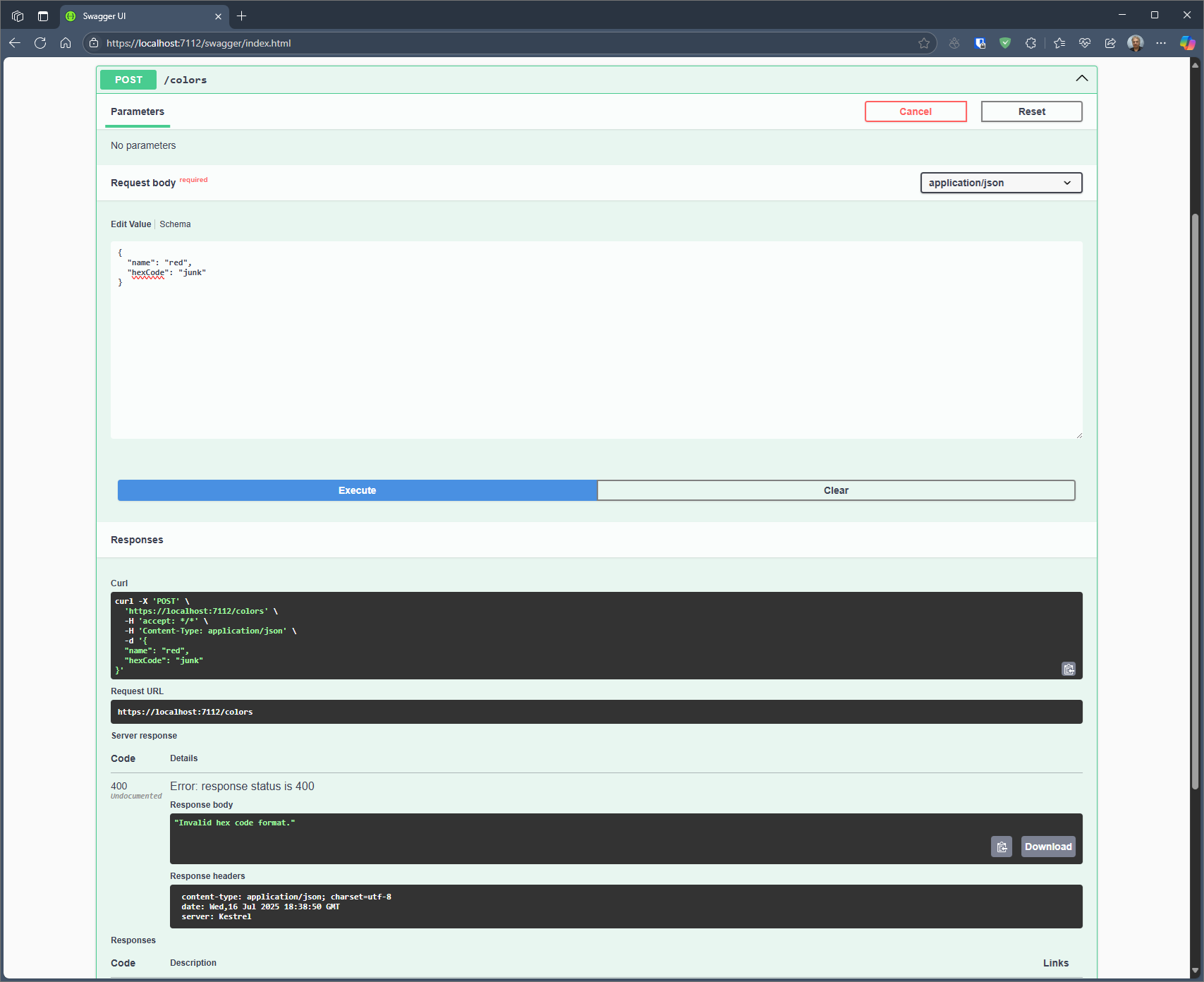Click the red Cancel button
Screen dimensions: 1204x982
pyautogui.click(x=915, y=111)
